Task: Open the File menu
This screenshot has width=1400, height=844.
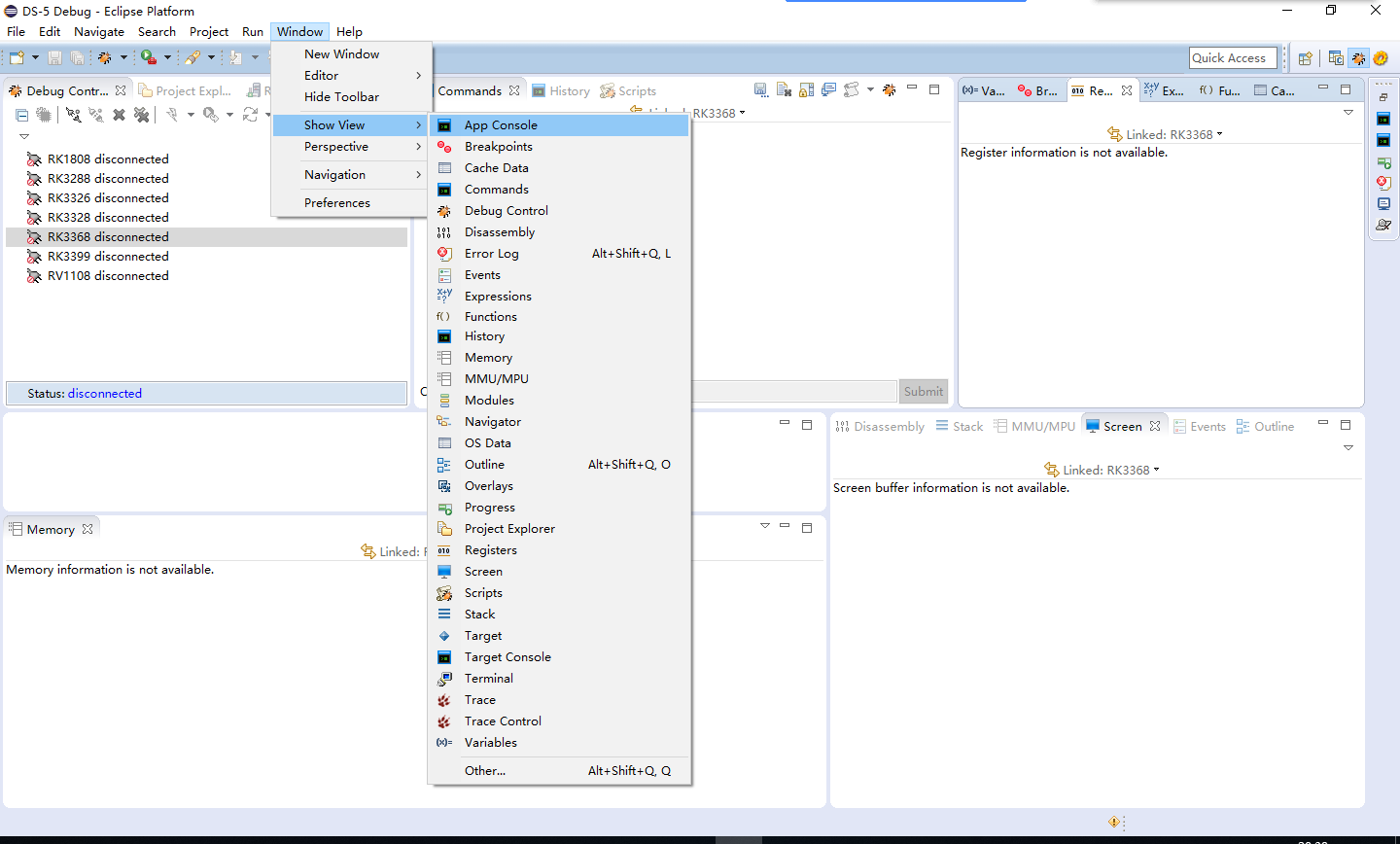Action: (x=17, y=32)
